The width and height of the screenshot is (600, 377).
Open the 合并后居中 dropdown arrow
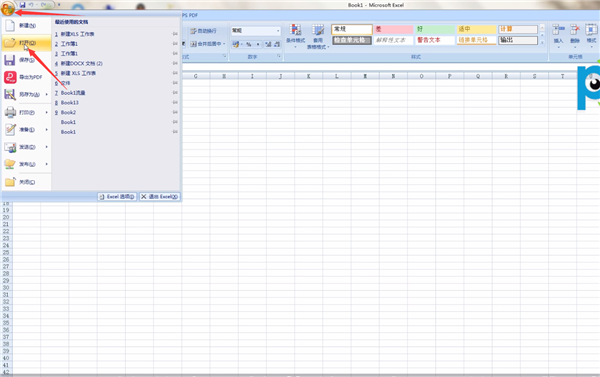[x=224, y=44]
